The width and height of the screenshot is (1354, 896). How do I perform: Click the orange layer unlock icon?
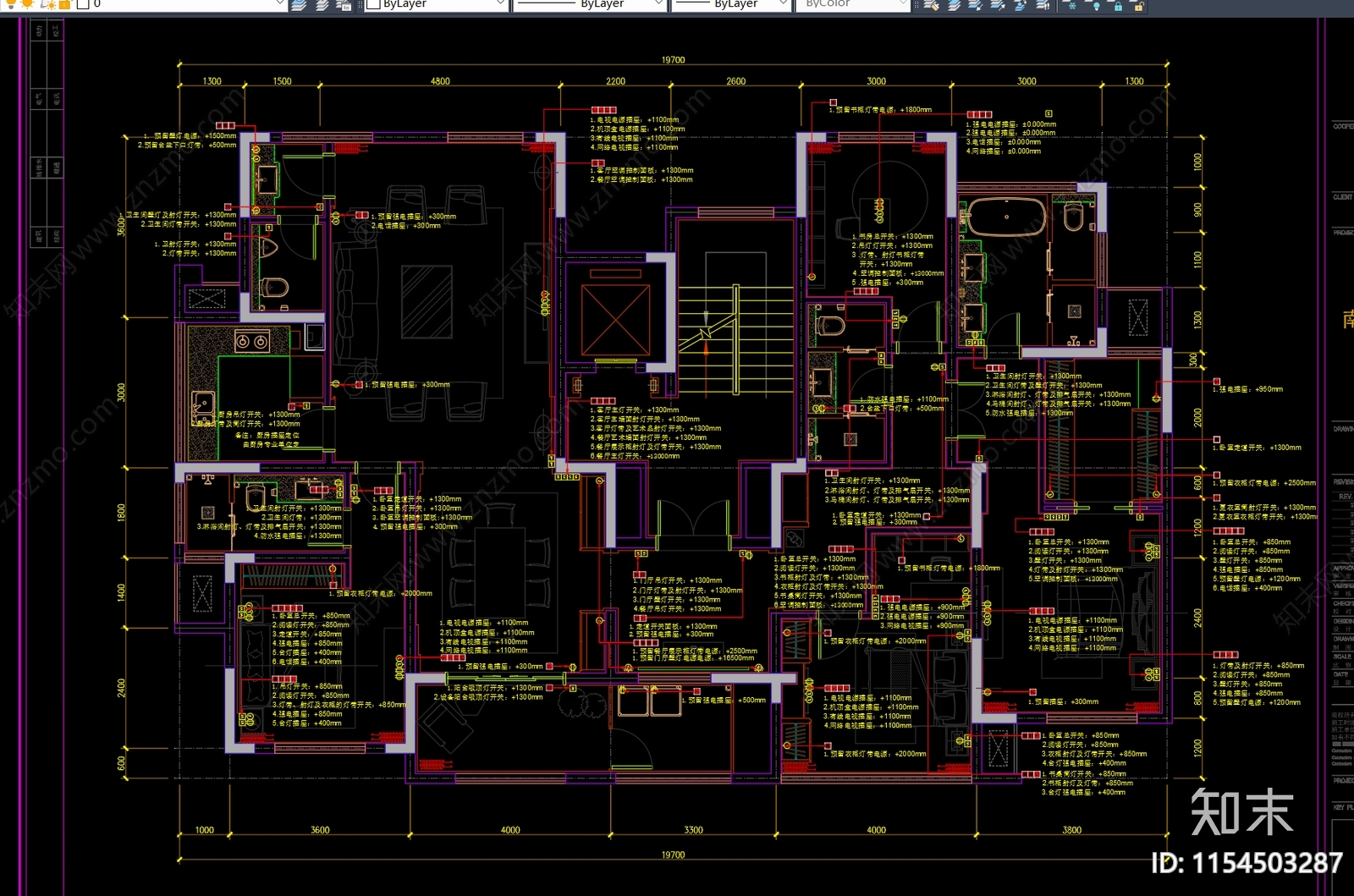click(x=1139, y=4)
